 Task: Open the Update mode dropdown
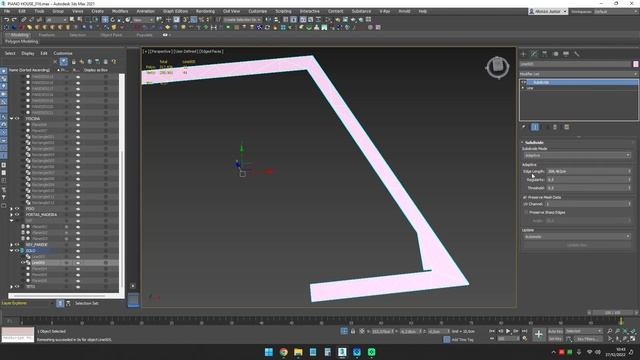577,236
